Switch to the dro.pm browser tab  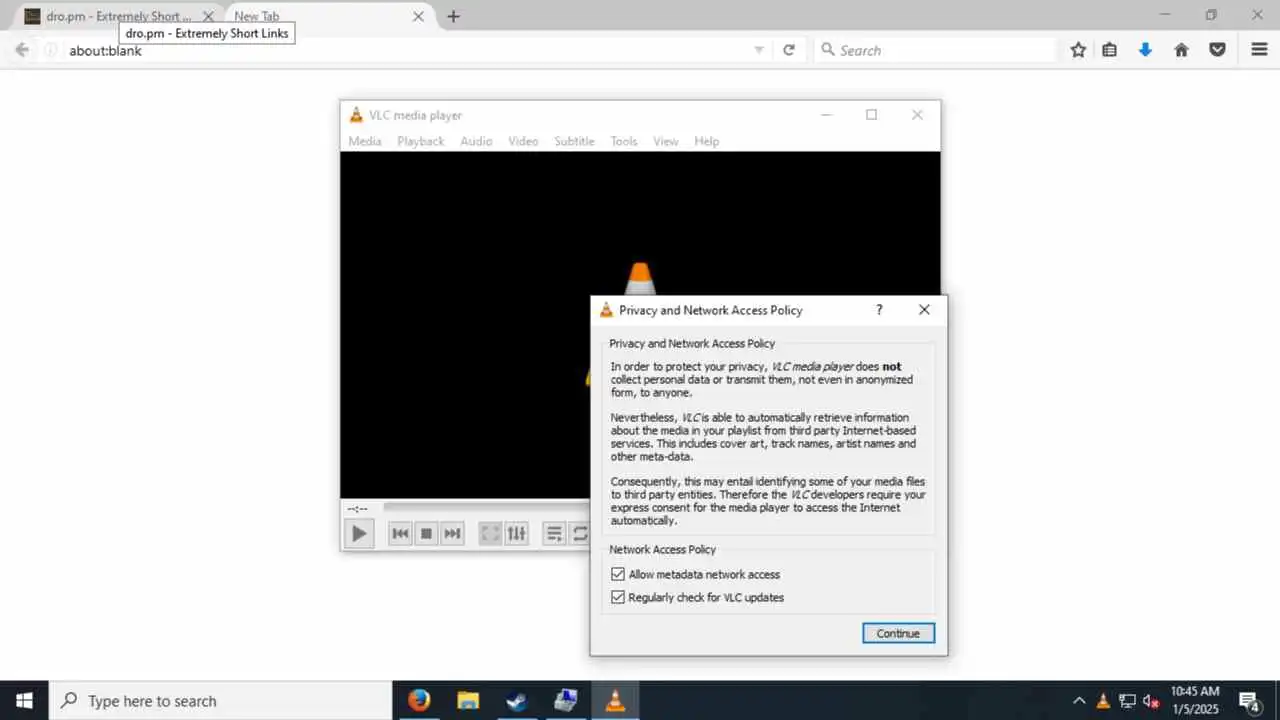pyautogui.click(x=119, y=16)
